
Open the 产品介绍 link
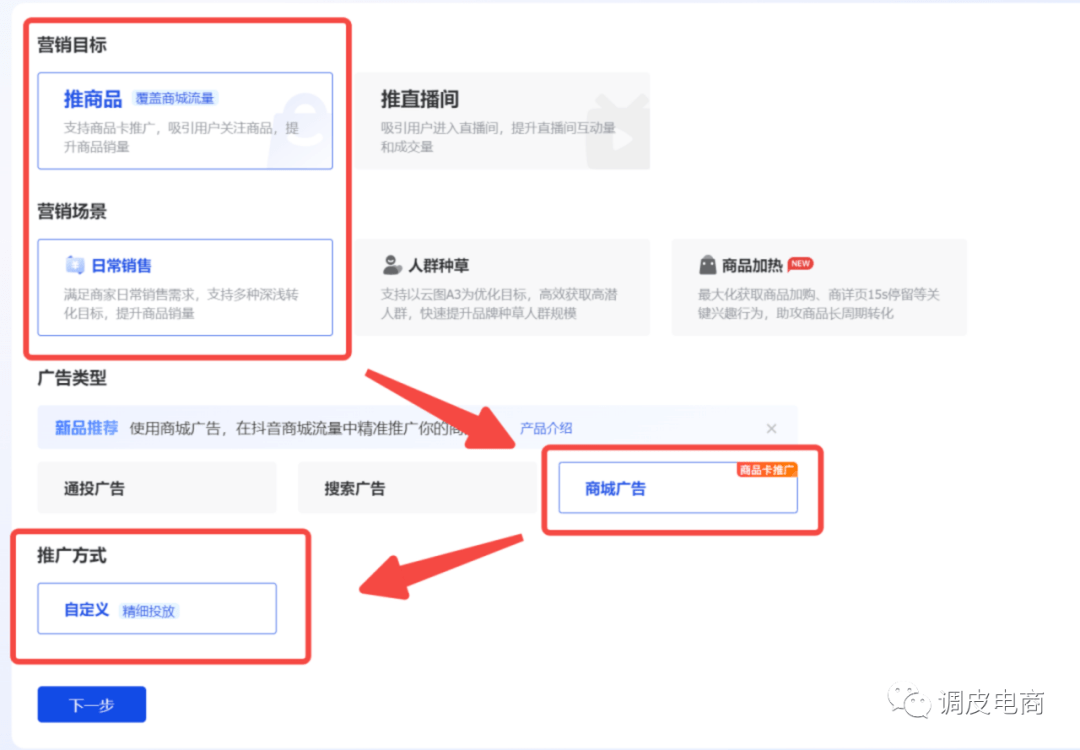[546, 428]
